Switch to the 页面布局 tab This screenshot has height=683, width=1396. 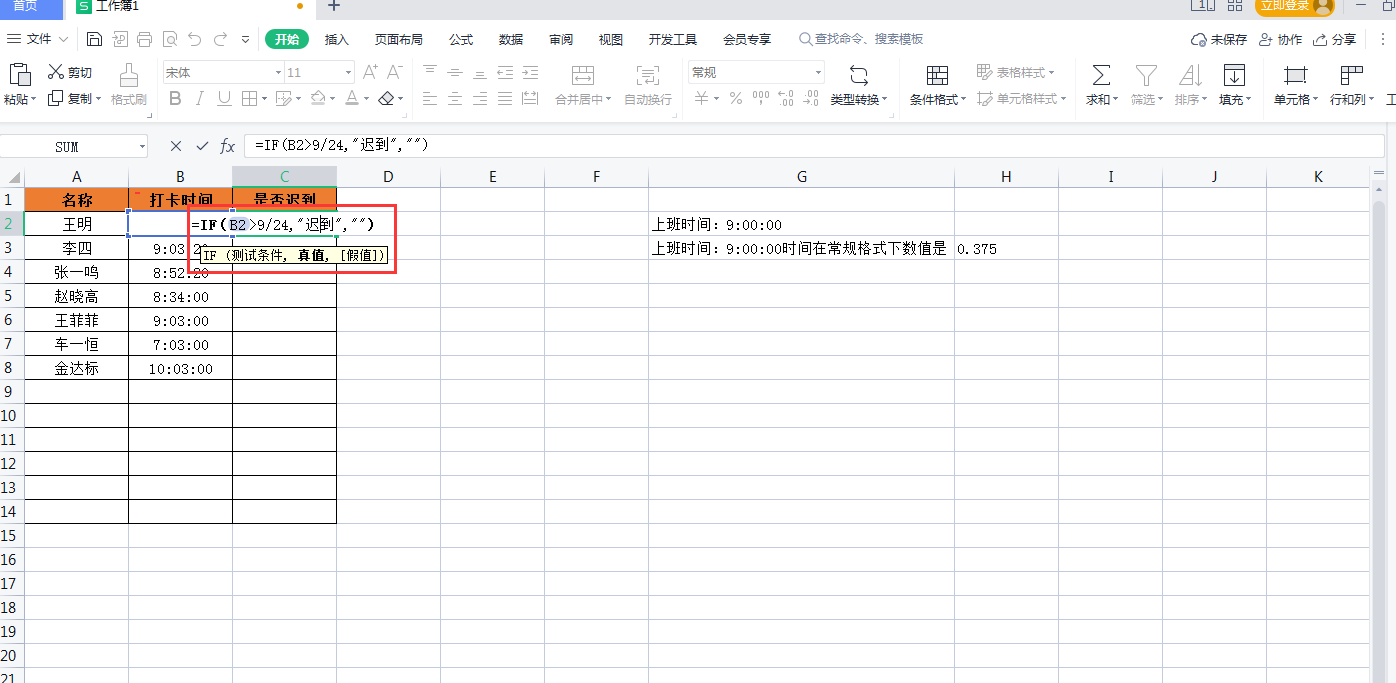(399, 40)
